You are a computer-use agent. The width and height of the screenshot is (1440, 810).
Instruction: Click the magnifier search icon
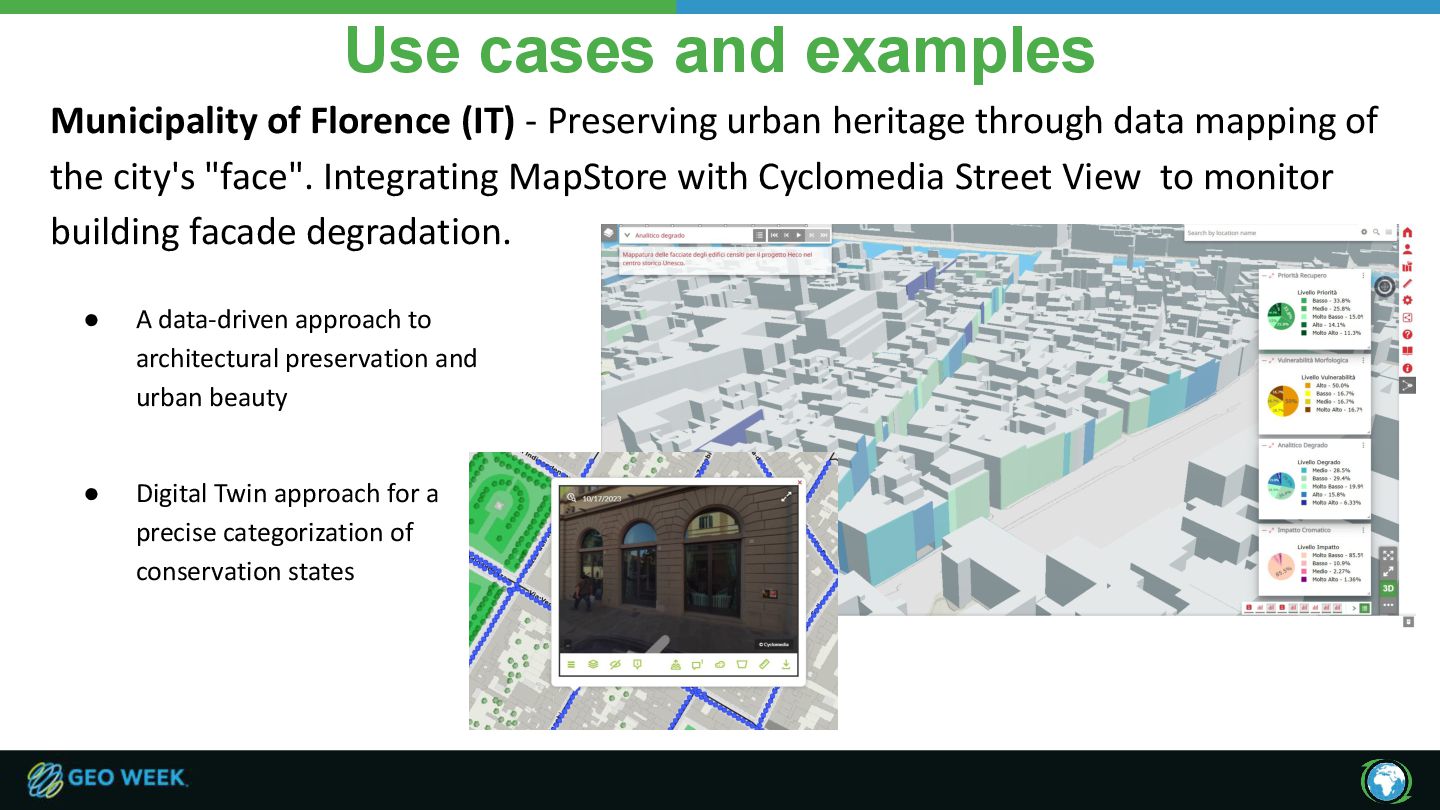1376,232
